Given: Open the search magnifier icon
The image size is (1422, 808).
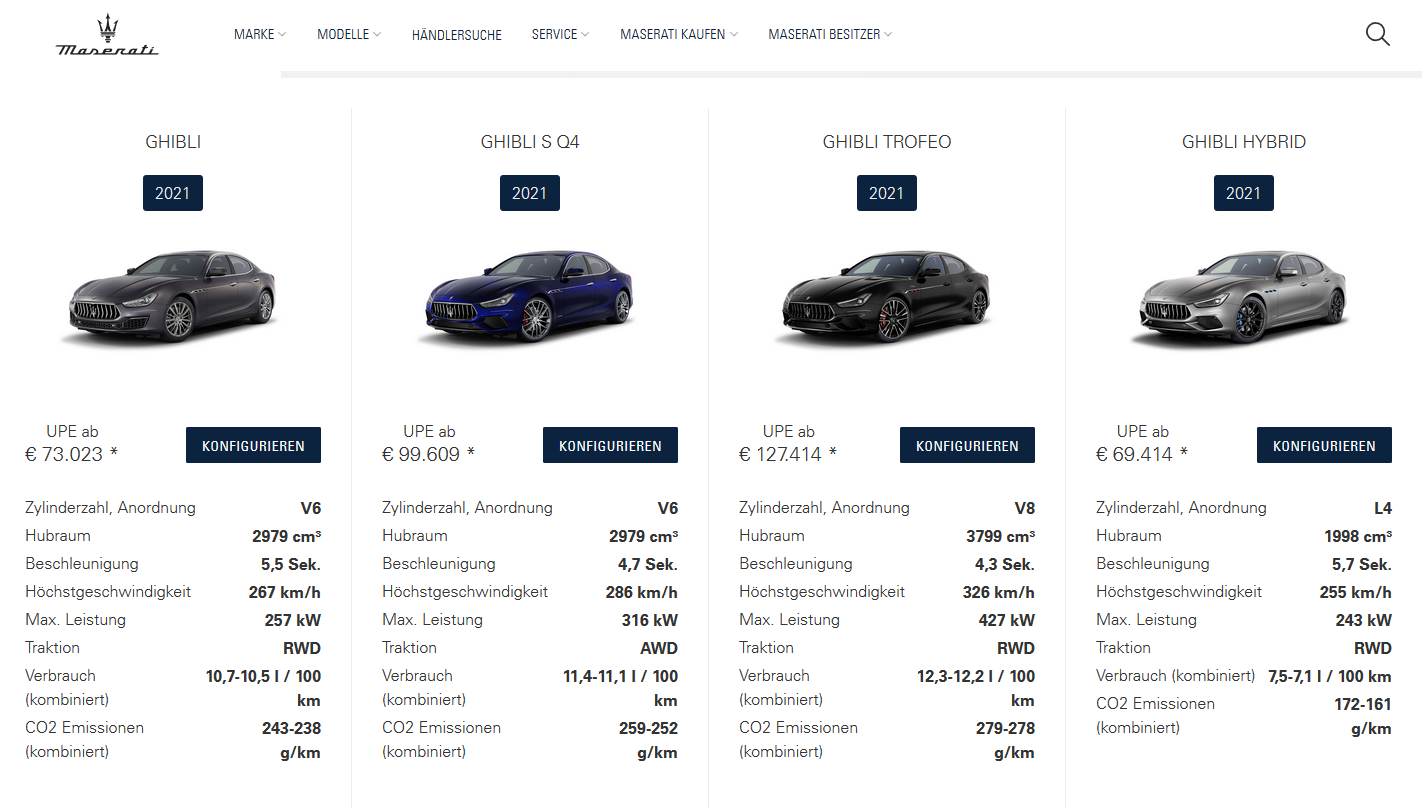Looking at the screenshot, I should coord(1378,34).
